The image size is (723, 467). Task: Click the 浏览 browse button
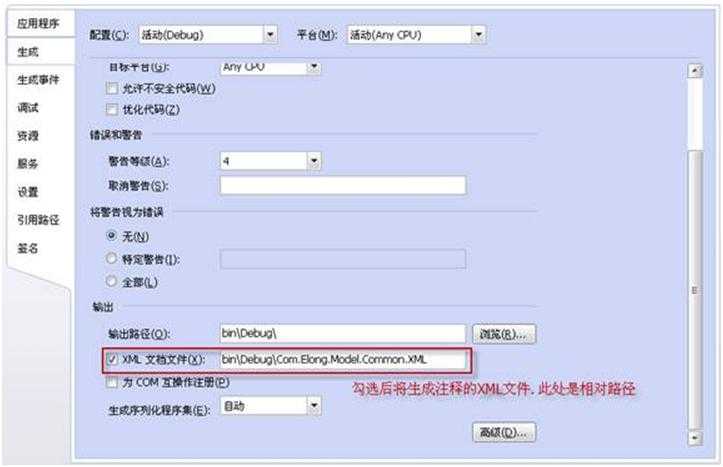click(504, 334)
